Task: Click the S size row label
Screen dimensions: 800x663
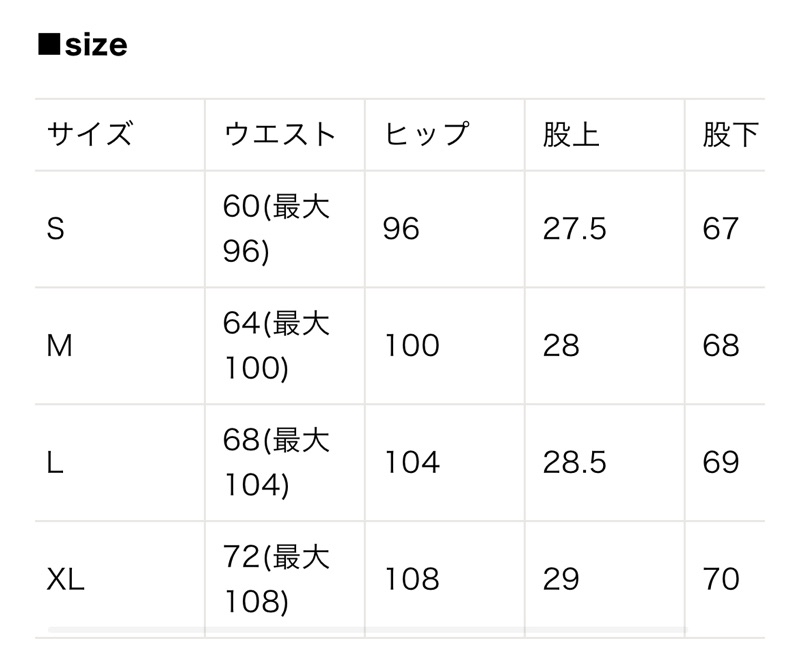Action: [x=56, y=229]
